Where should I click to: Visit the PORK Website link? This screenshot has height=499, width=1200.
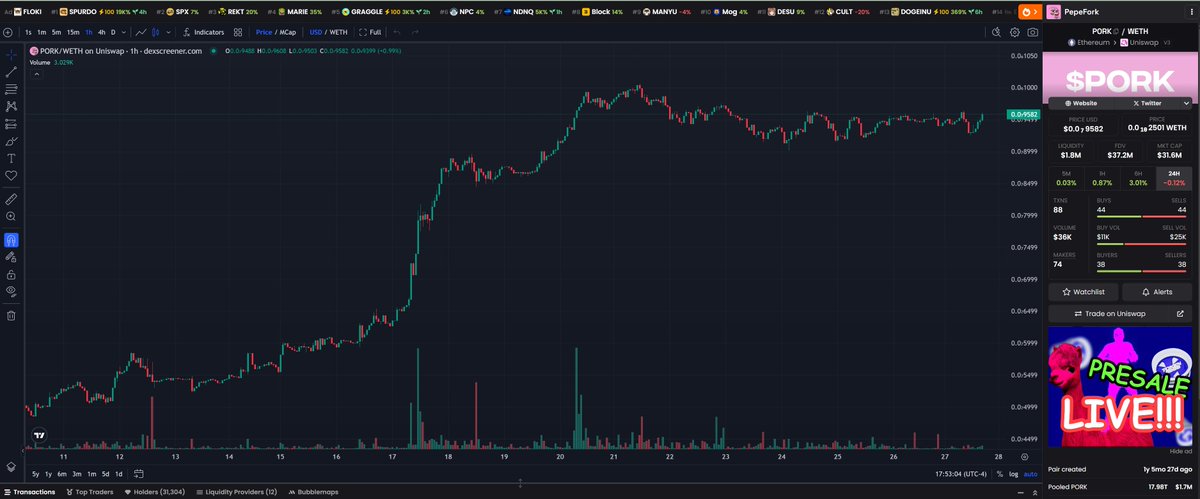tap(1081, 102)
